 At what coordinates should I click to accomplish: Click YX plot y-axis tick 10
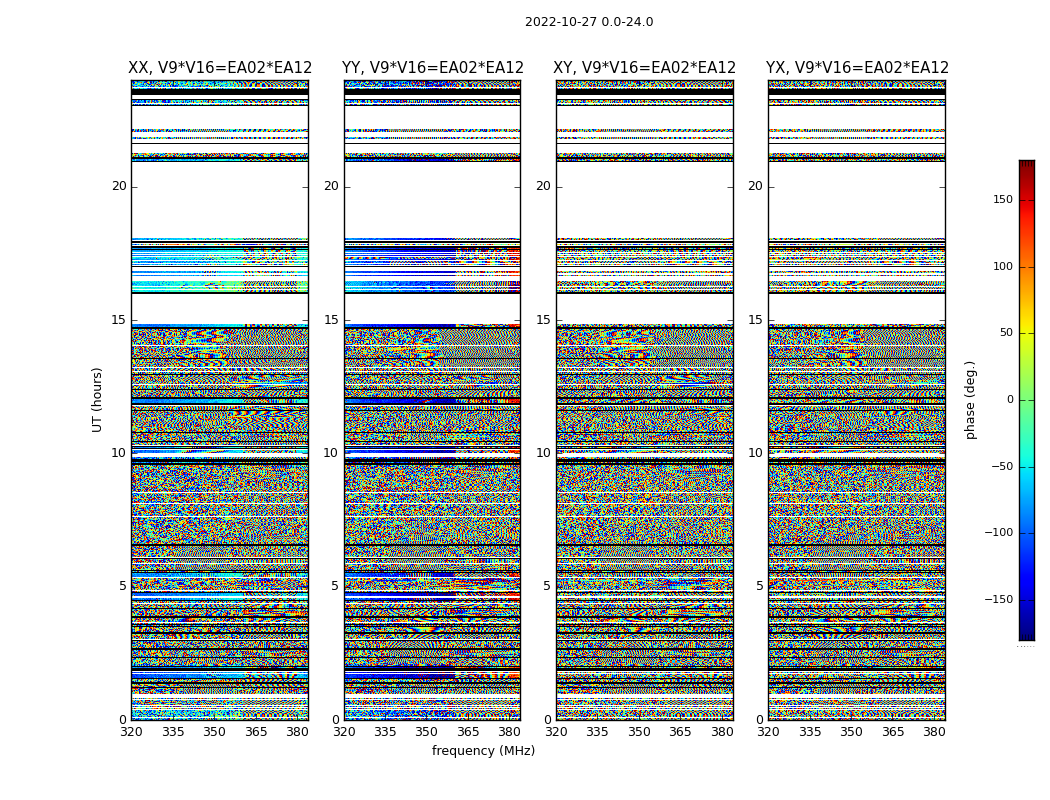point(755,453)
